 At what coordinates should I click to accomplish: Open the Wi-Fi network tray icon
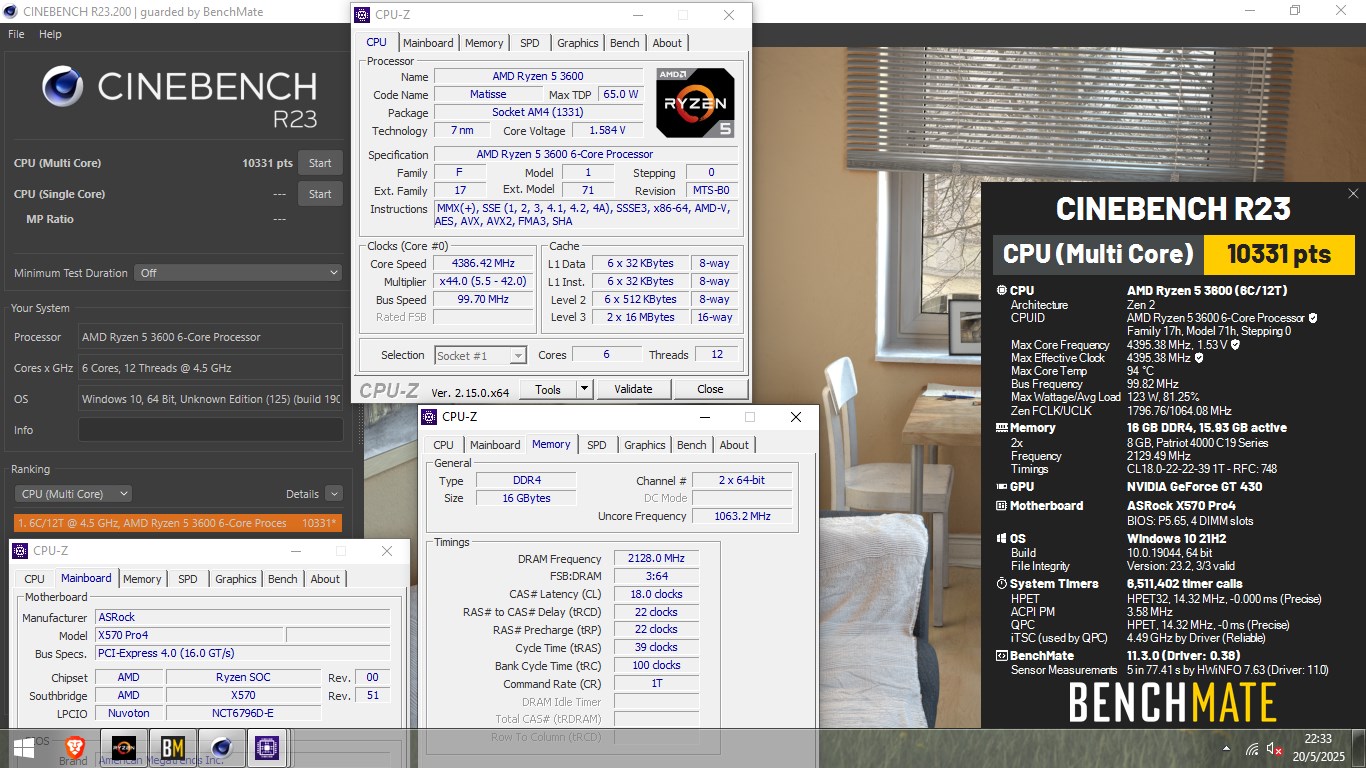pyautogui.click(x=1252, y=748)
